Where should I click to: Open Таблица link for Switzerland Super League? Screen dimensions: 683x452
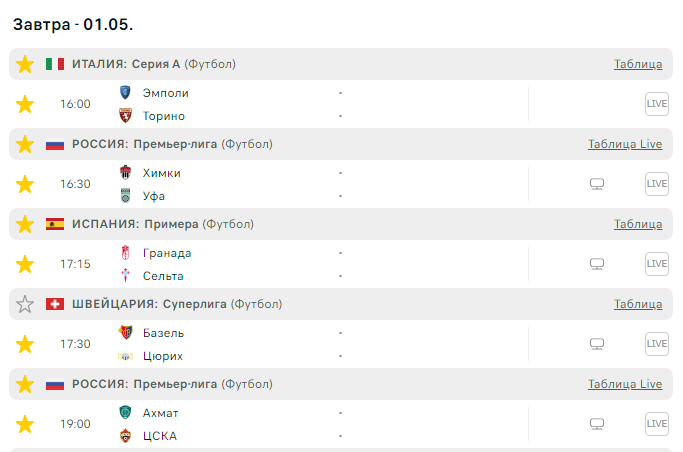coord(638,304)
